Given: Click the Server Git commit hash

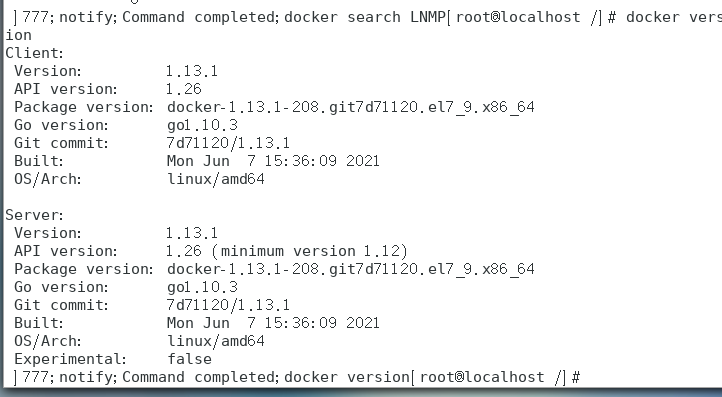Looking at the screenshot, I should (x=228, y=305).
